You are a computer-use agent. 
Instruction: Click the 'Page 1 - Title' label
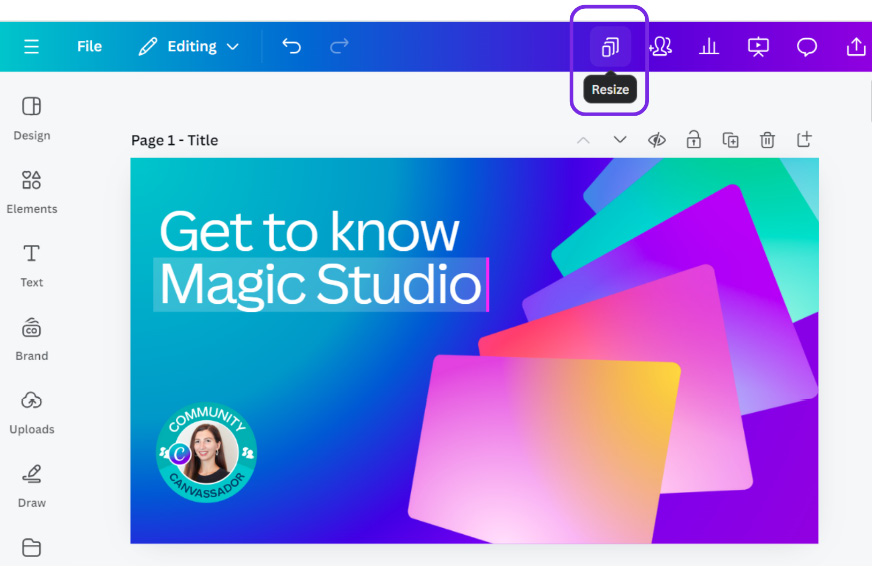pyautogui.click(x=174, y=140)
